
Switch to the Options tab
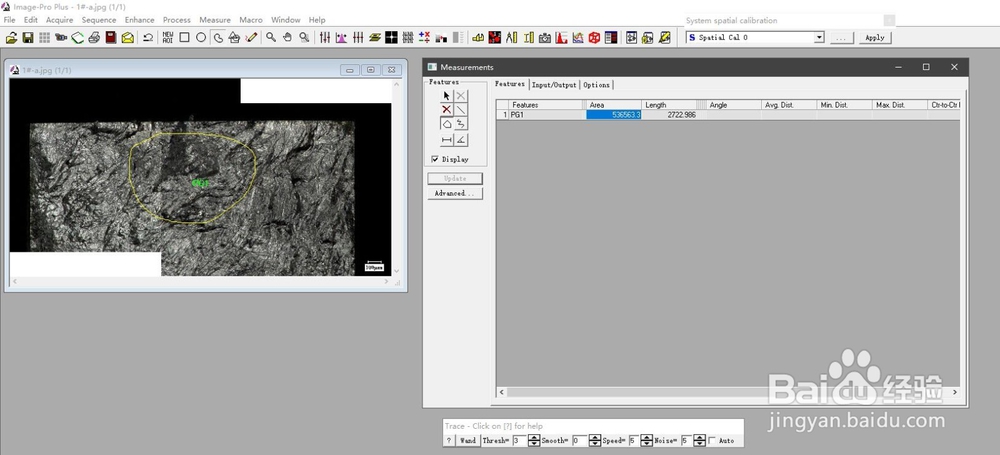point(596,84)
